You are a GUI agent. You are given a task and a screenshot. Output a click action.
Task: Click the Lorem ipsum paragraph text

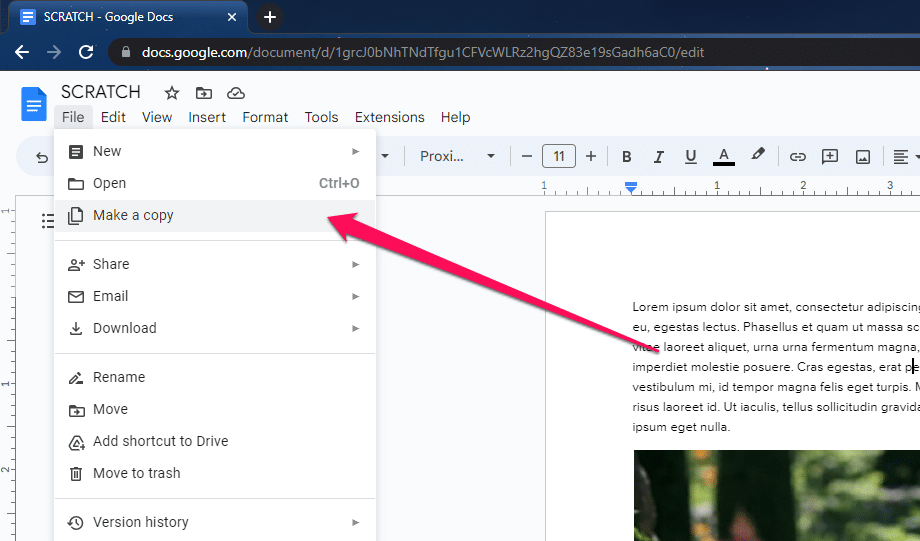[776, 367]
